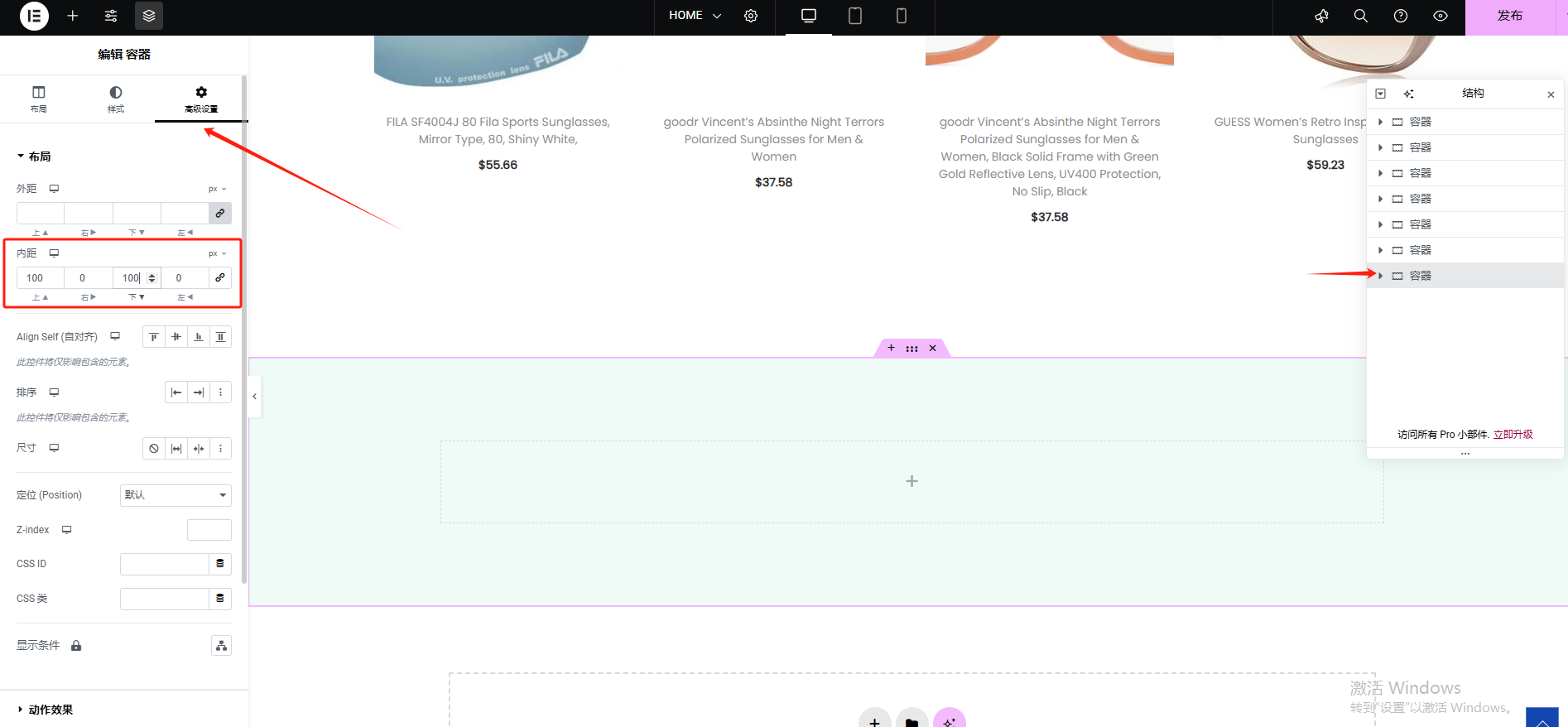Switch to the 样式 tab
This screenshot has width=1568, height=727.
pos(116,99)
